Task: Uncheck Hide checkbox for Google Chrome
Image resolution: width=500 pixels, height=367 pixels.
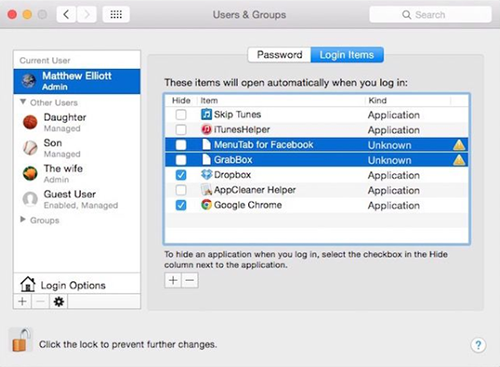Action: tap(181, 205)
